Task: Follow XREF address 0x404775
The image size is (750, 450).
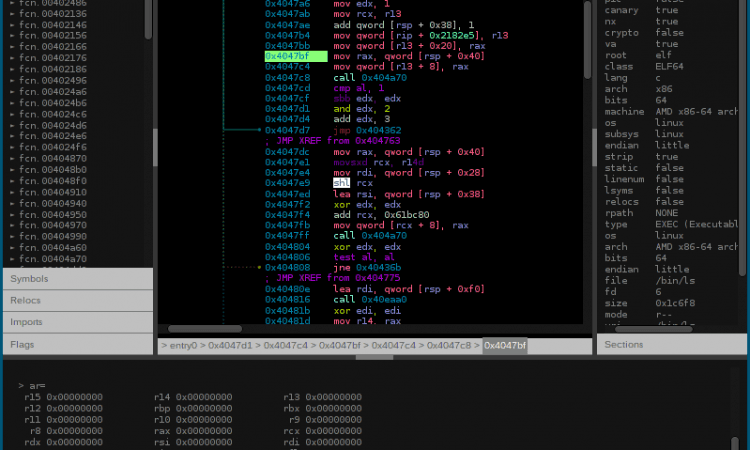Action: (x=378, y=278)
